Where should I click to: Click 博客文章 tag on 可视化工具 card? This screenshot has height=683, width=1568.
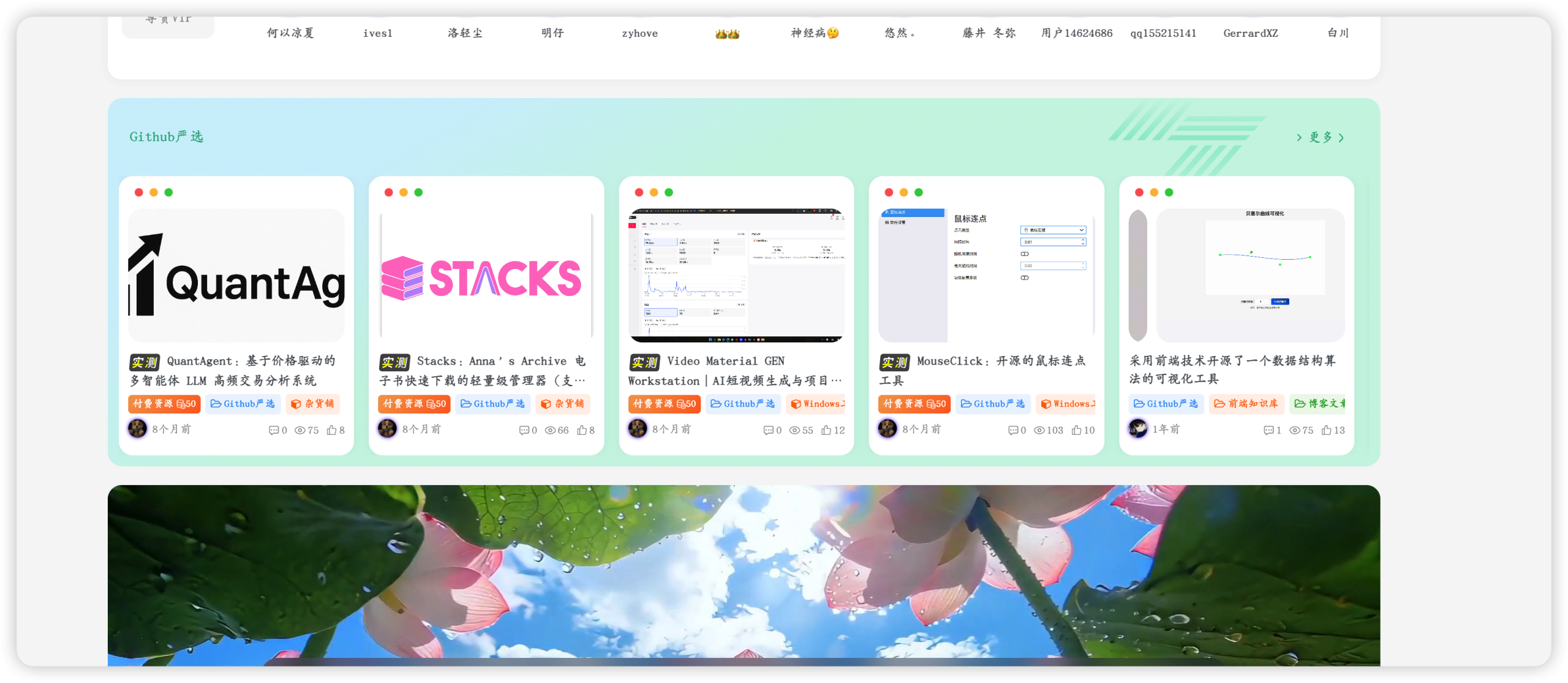(x=1317, y=404)
